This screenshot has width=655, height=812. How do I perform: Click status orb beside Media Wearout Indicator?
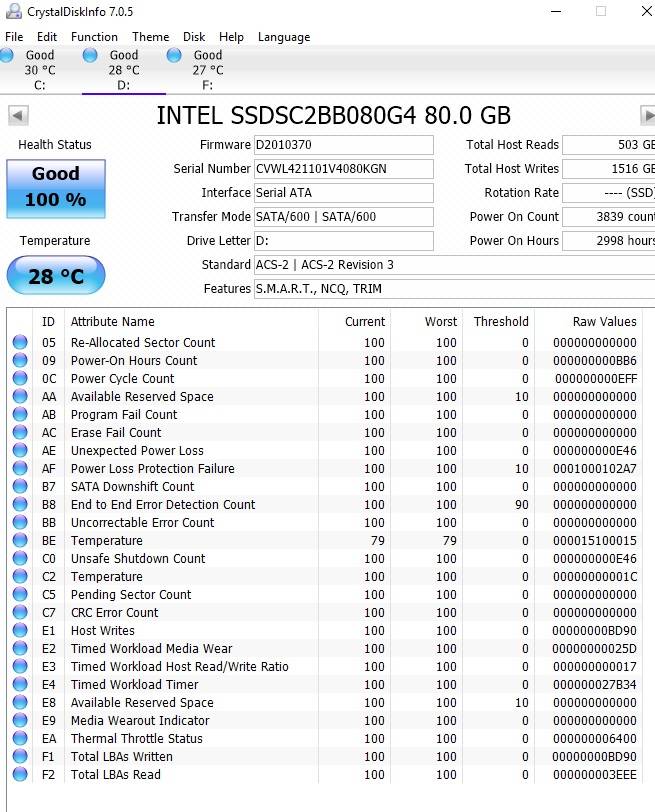20,721
